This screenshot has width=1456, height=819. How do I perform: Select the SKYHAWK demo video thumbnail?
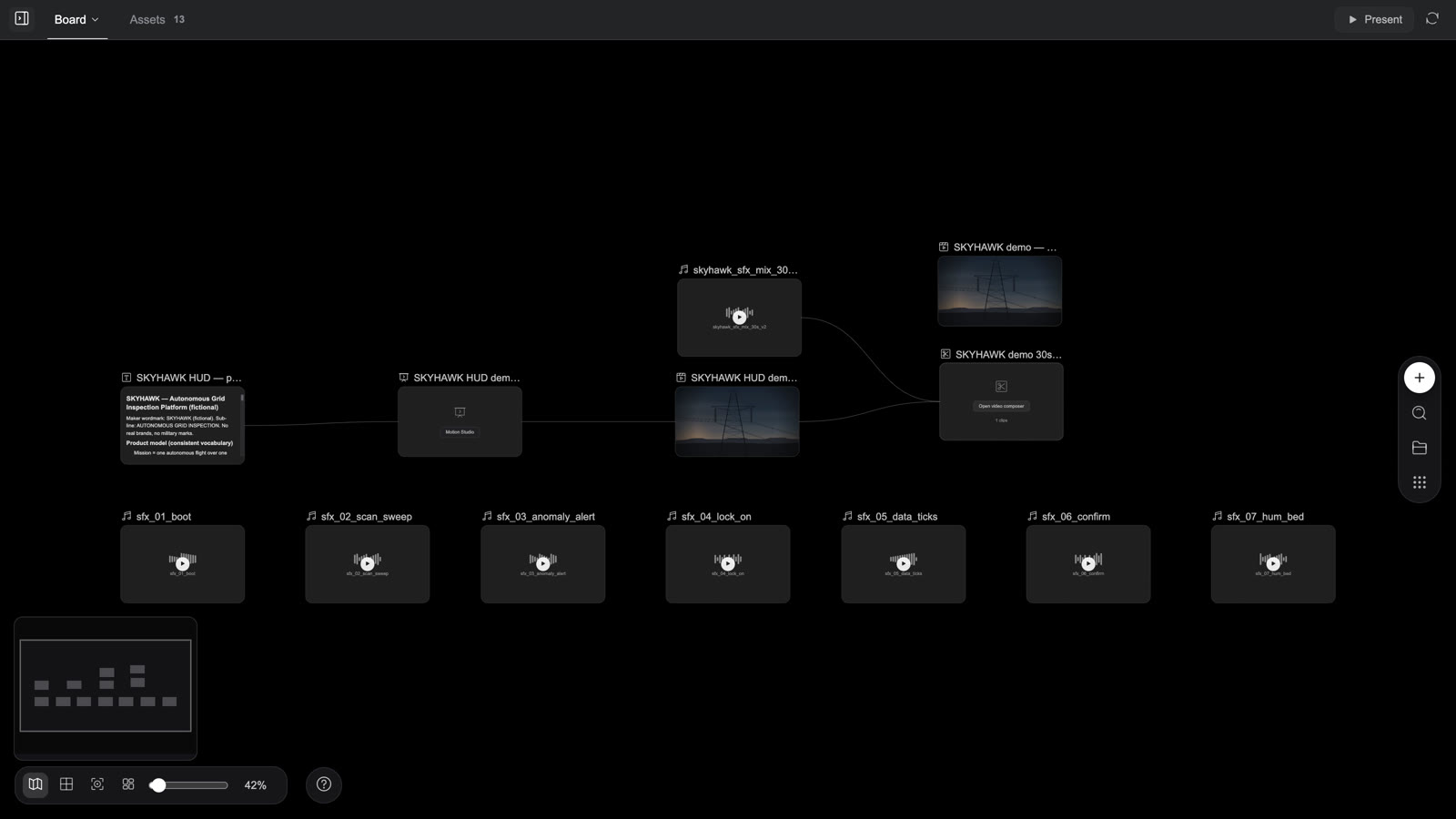[1000, 290]
